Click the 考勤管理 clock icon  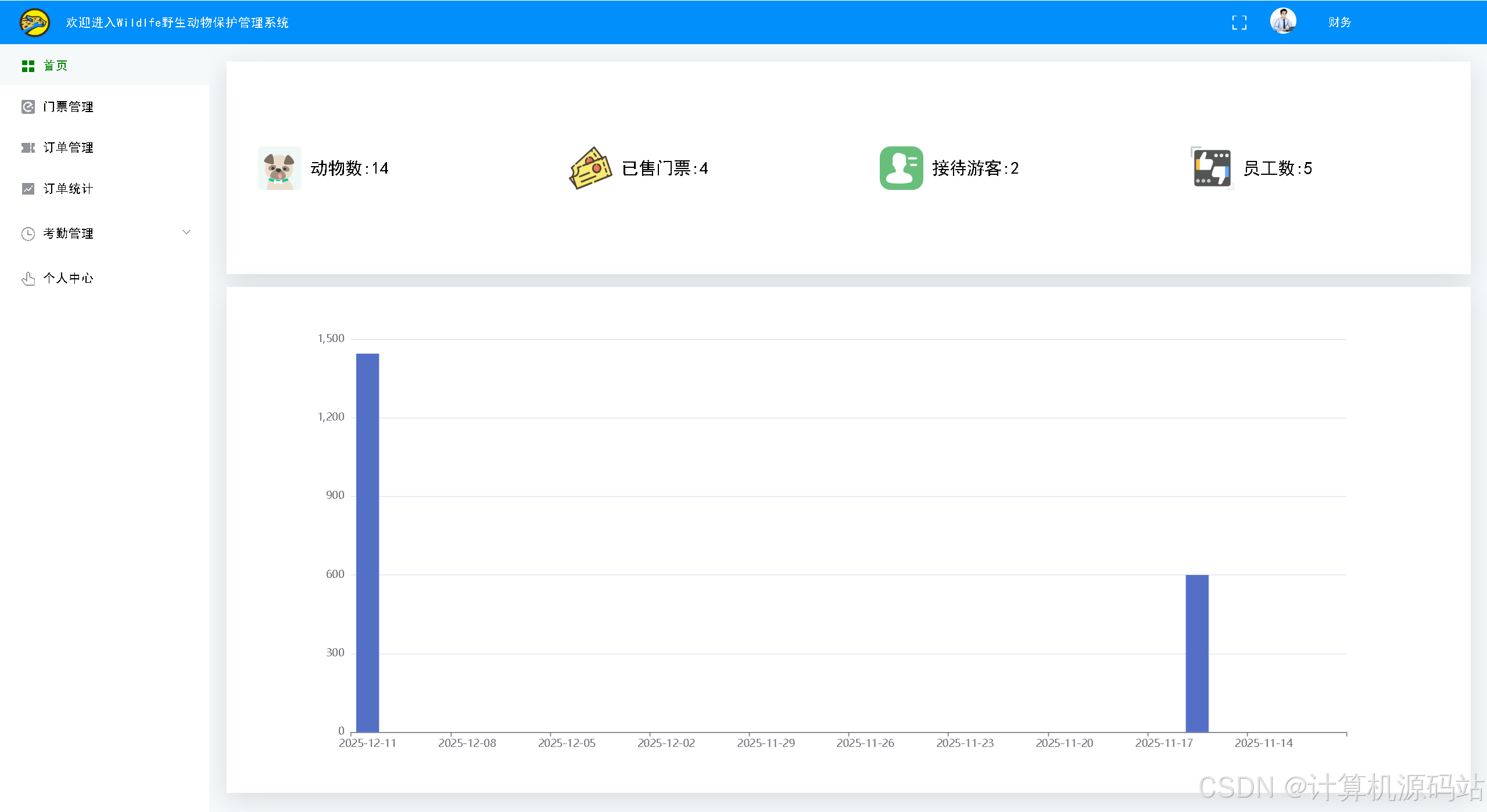tap(28, 233)
